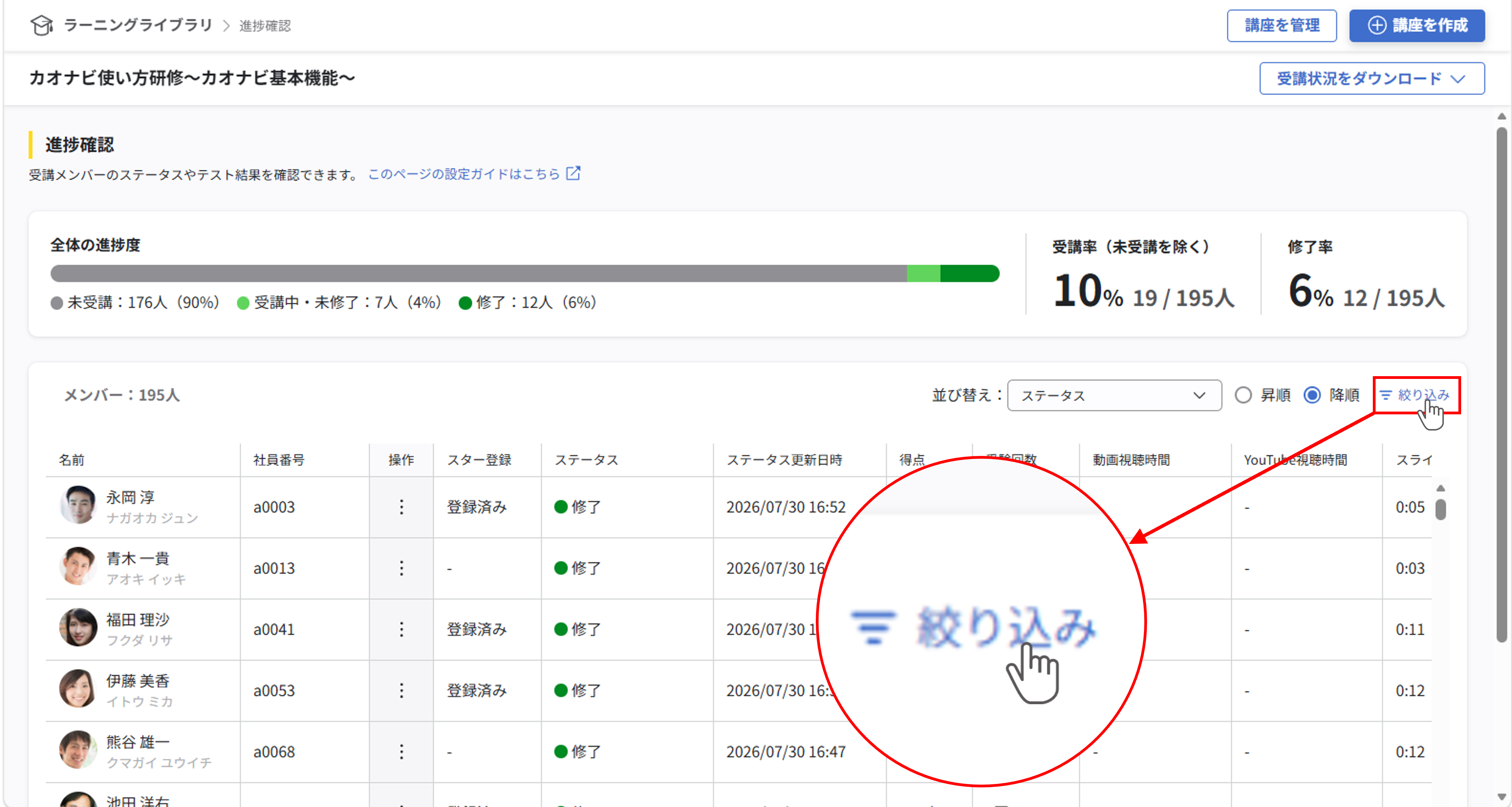Click ステータス column header in table
This screenshot has height=807, width=1512.
coord(586,460)
